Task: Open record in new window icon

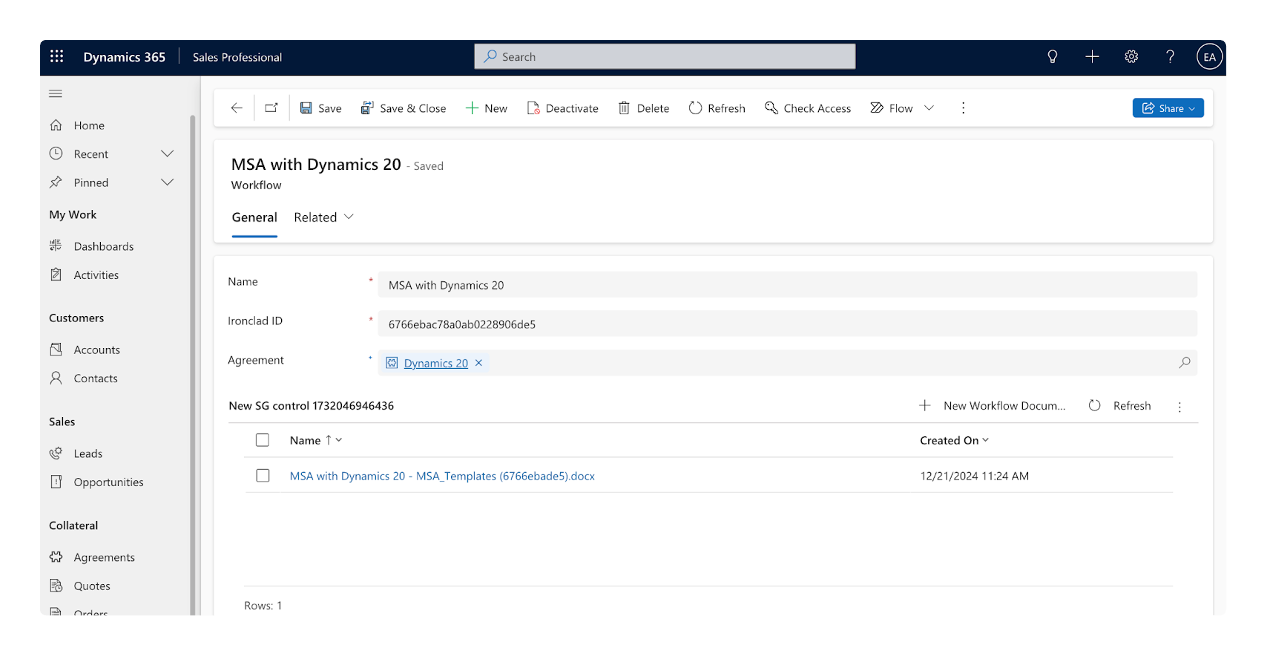Action: (x=271, y=108)
